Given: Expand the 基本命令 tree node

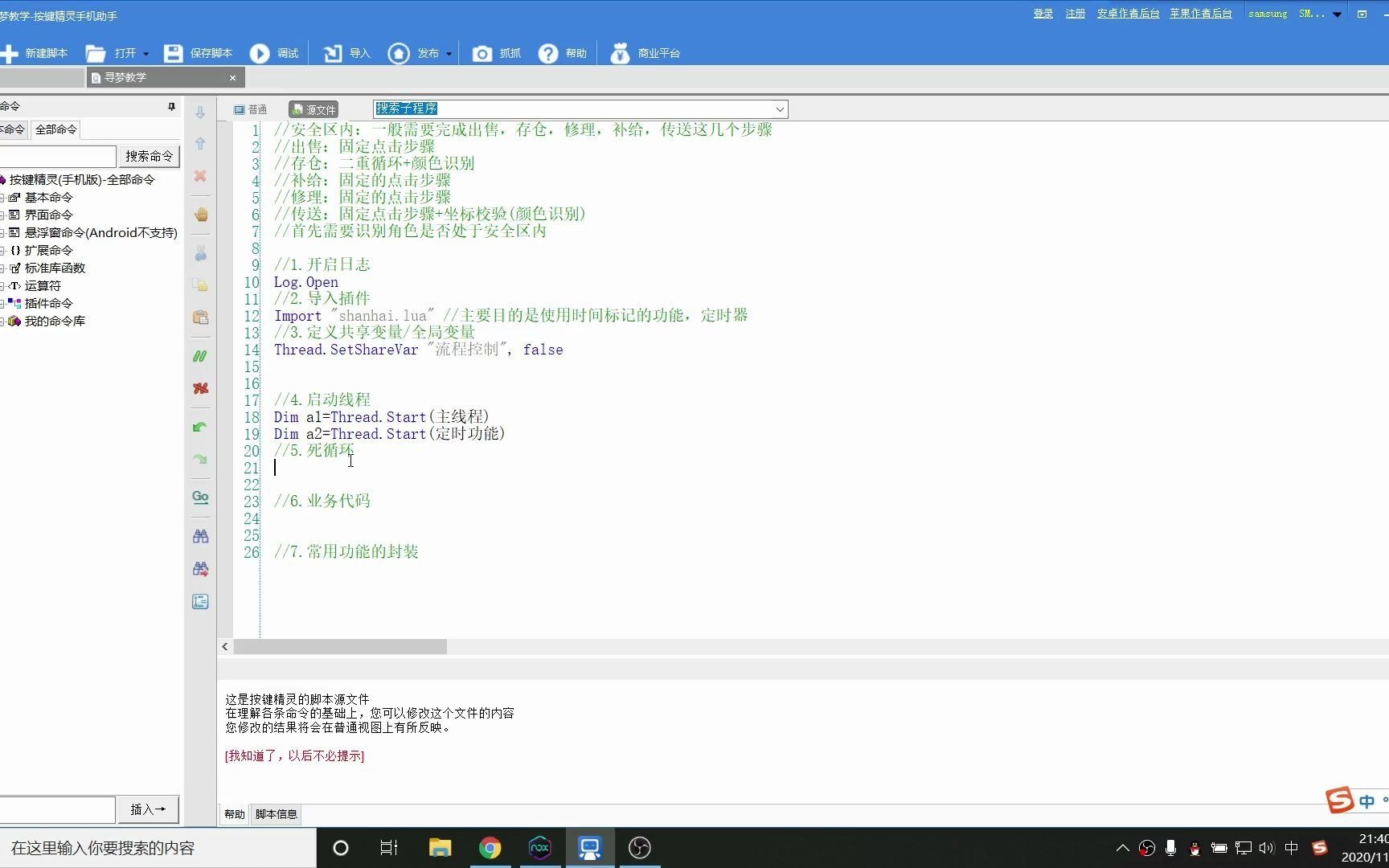Looking at the screenshot, I should [3, 198].
